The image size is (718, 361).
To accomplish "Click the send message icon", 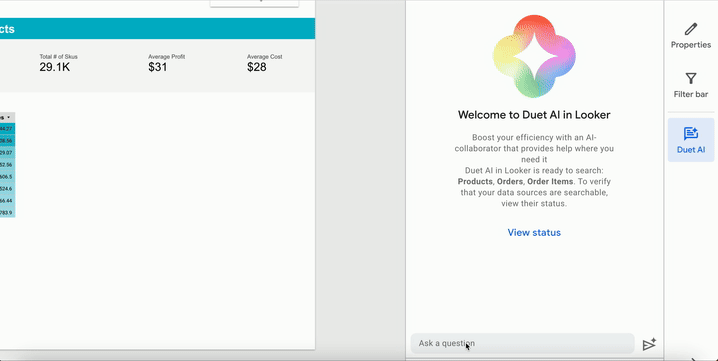I will click(649, 344).
